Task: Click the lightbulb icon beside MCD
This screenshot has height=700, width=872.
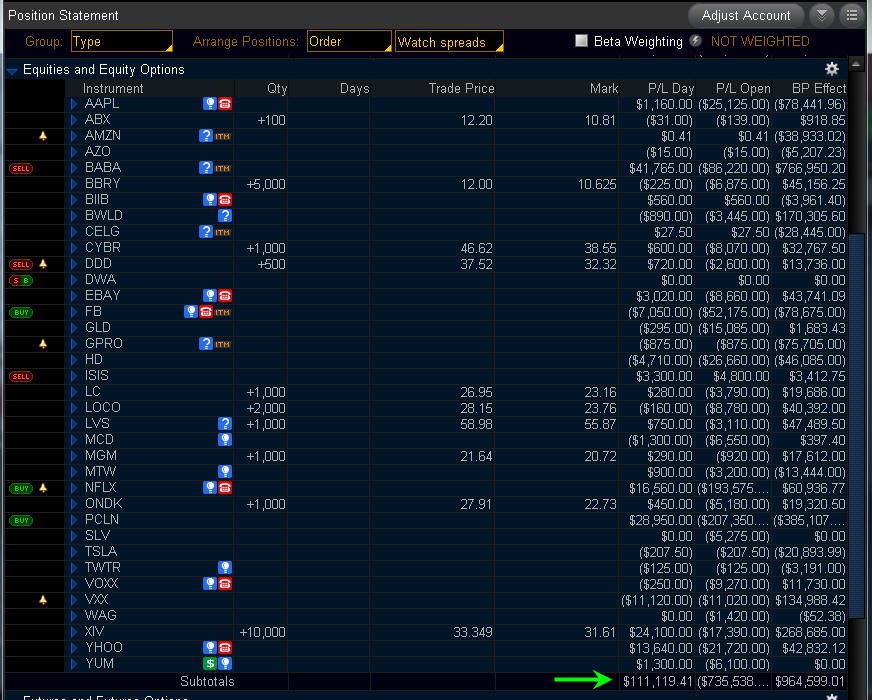Action: 225,440
